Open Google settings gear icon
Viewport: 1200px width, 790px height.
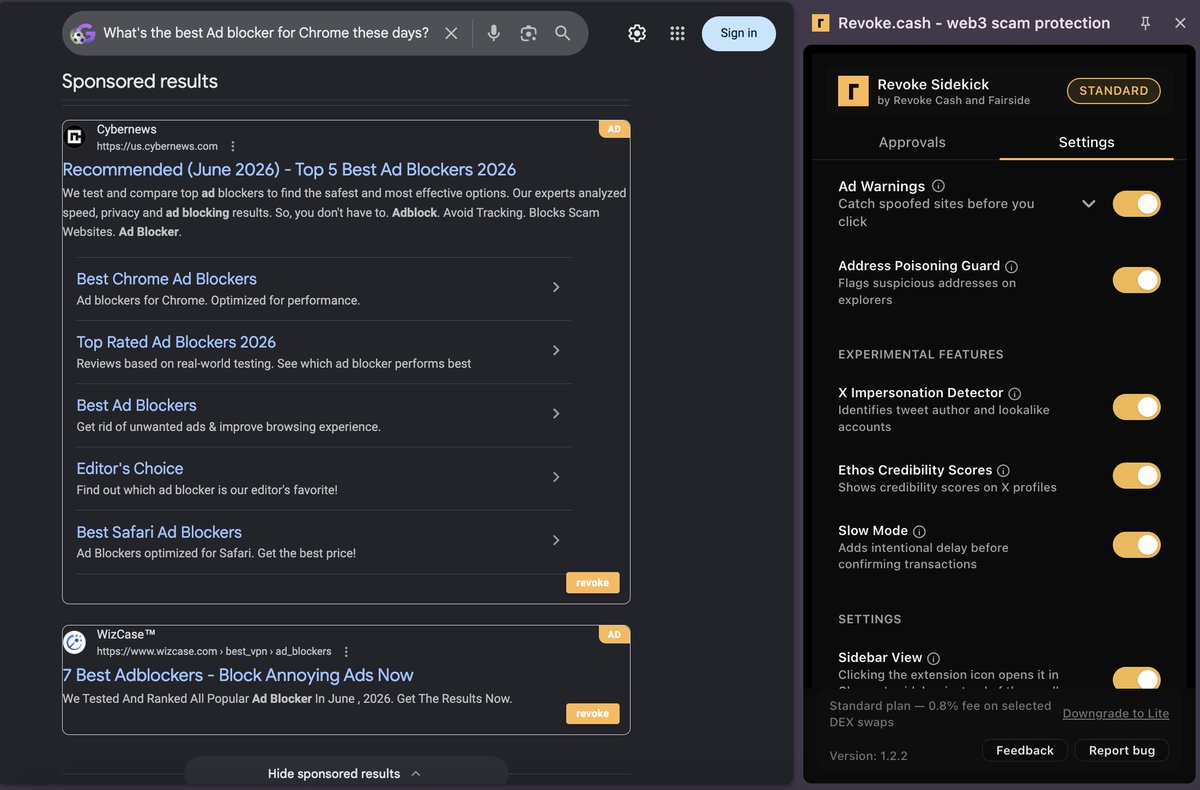(637, 33)
